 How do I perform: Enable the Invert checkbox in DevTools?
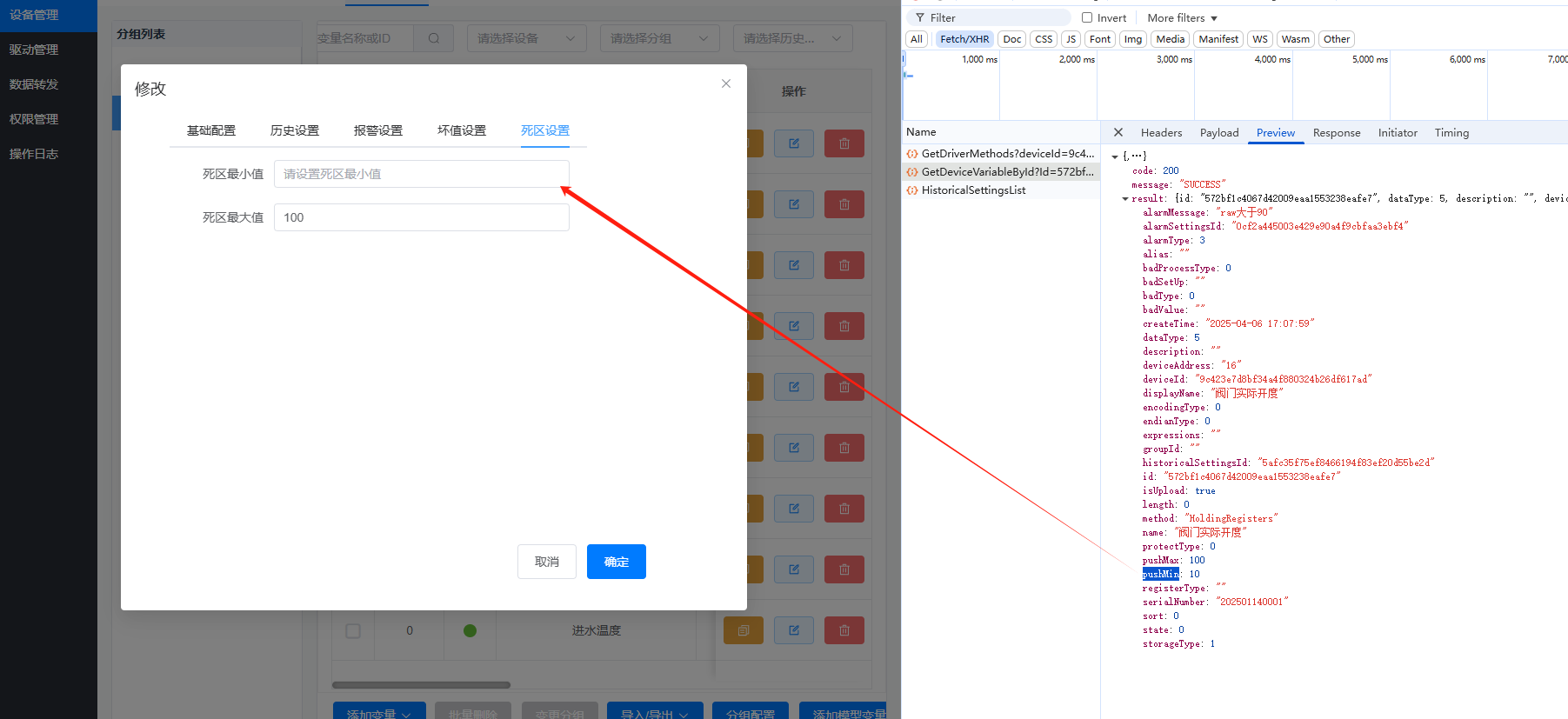point(1087,17)
